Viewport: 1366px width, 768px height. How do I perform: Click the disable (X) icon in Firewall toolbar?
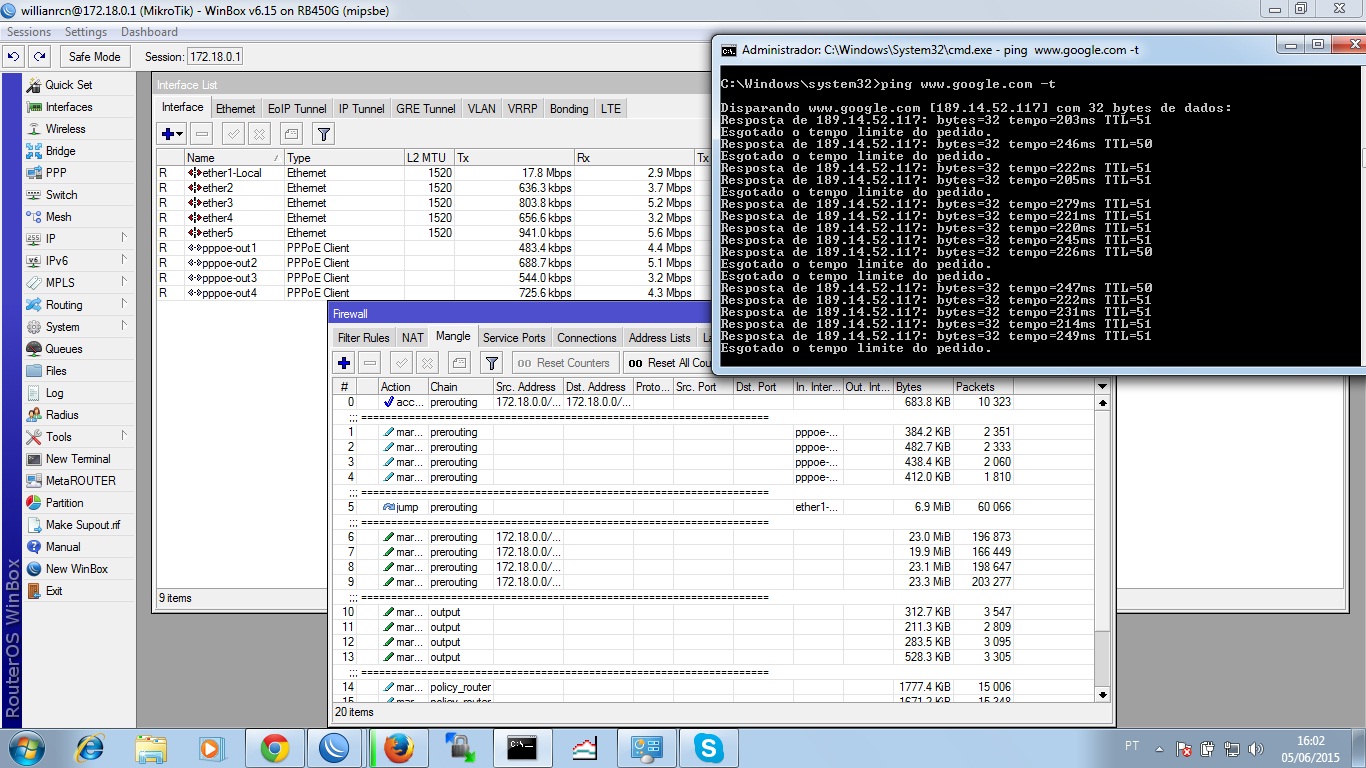click(427, 363)
